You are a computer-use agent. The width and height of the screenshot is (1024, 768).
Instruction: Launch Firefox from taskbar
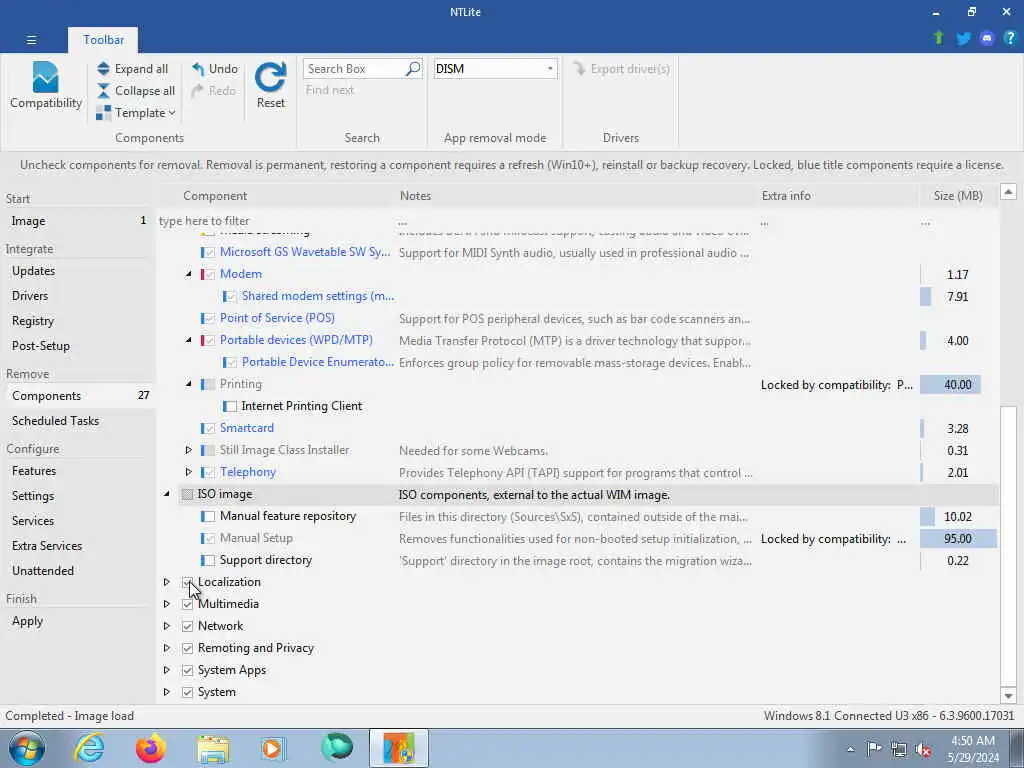click(150, 748)
